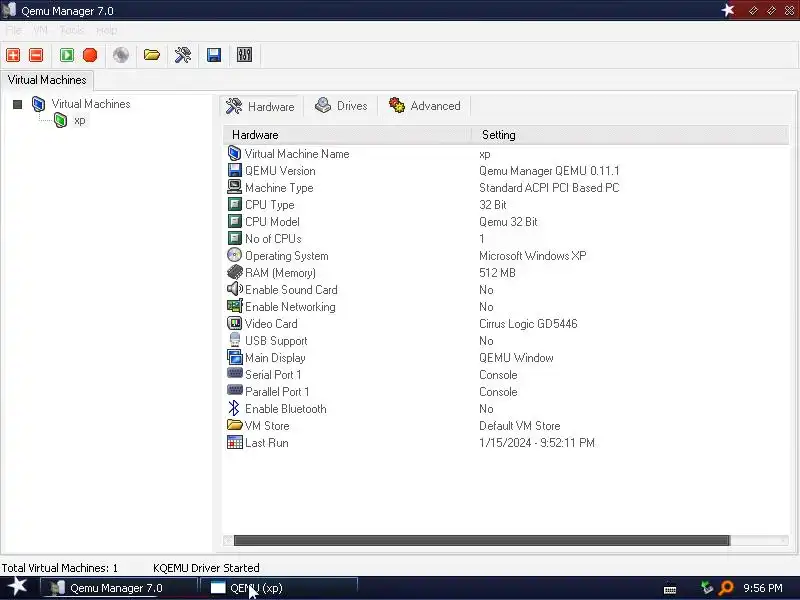Click the speaker icon beside Enable Sound Card
800x600 pixels.
point(234,289)
